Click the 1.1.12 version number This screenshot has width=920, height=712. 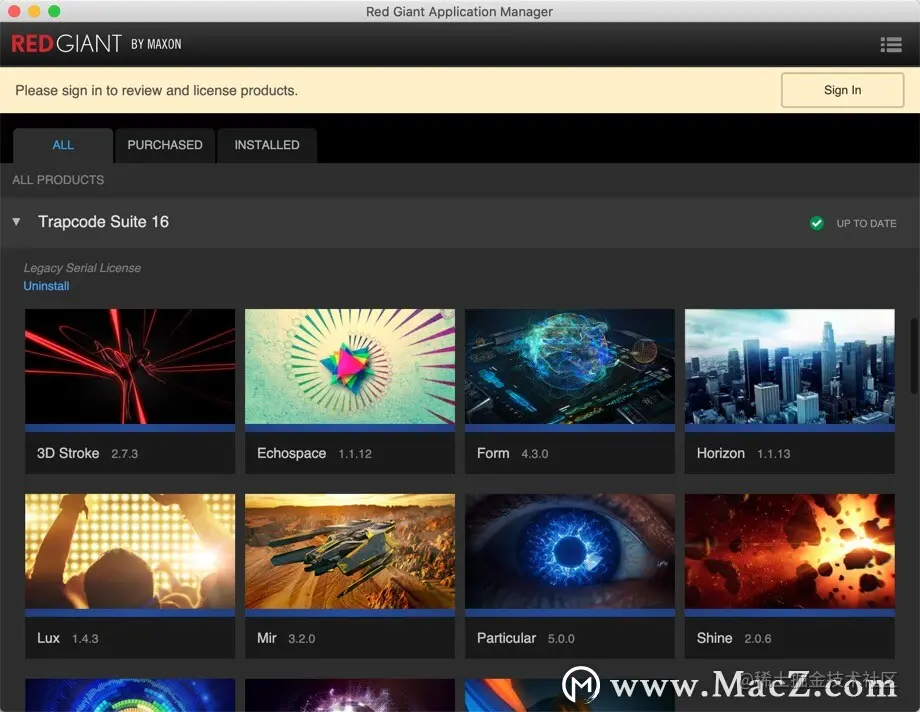[355, 454]
